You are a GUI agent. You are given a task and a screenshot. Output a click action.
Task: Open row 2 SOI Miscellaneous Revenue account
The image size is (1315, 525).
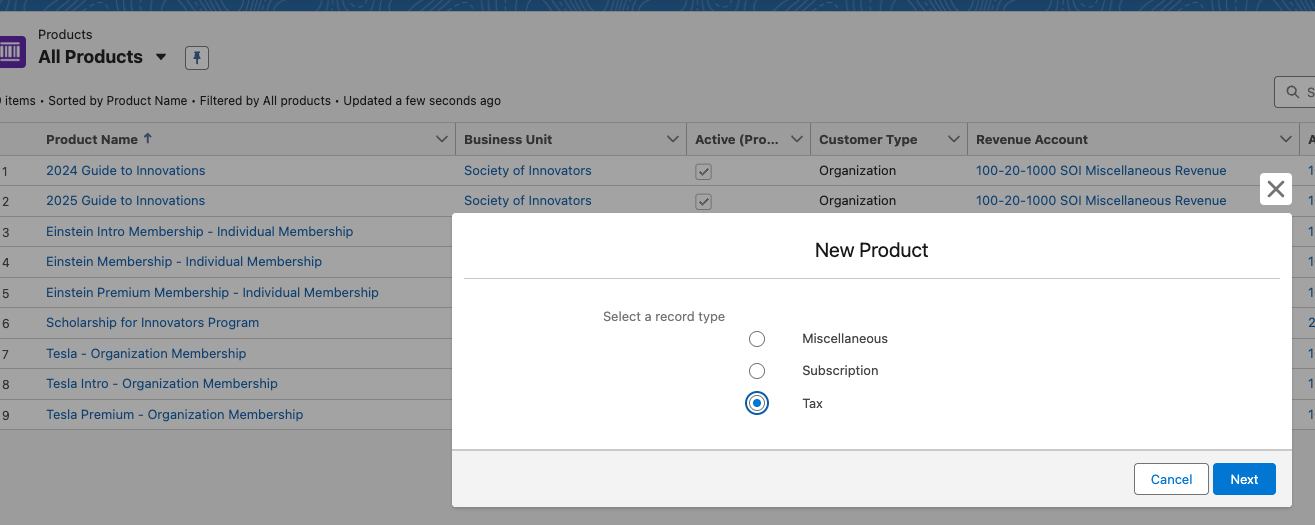[1101, 200]
